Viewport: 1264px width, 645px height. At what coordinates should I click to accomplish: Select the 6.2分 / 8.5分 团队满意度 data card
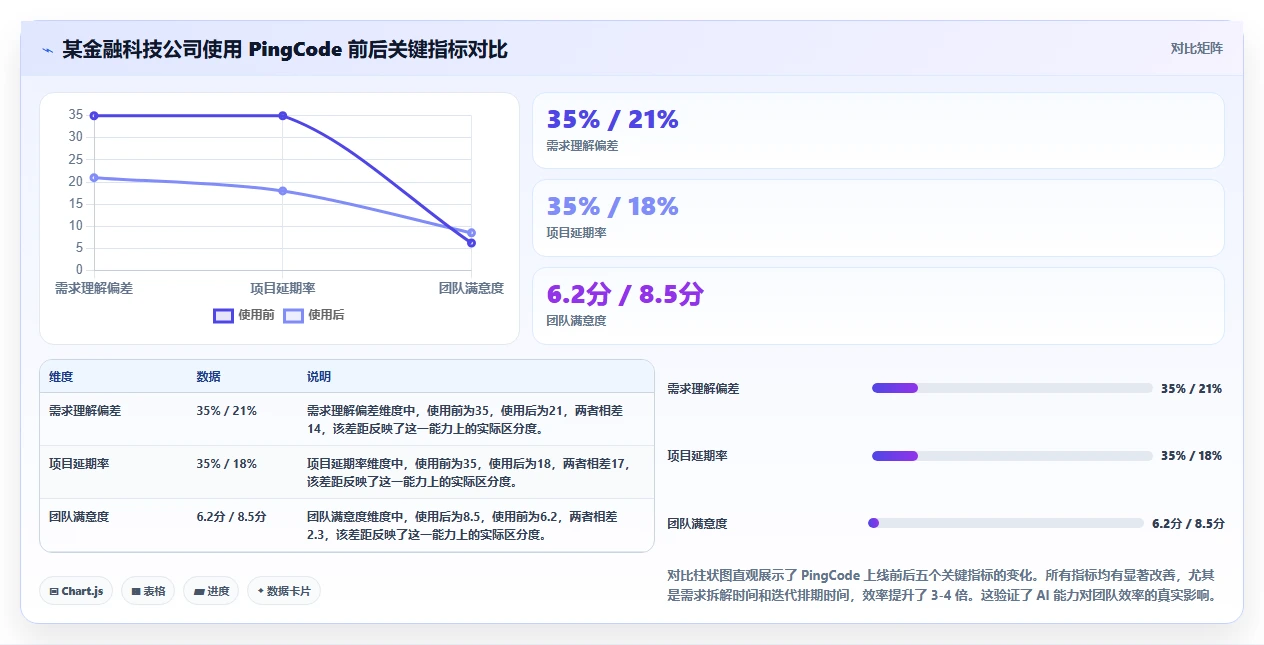coord(878,306)
